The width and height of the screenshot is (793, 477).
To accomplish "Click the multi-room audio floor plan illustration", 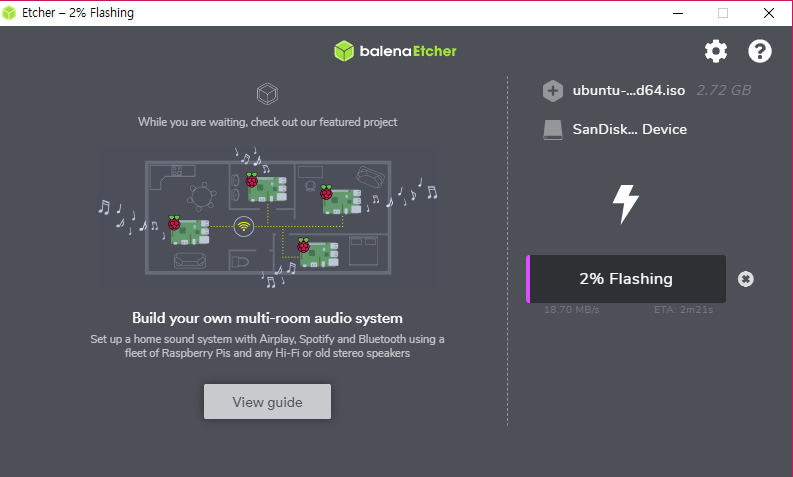I will pyautogui.click(x=268, y=218).
